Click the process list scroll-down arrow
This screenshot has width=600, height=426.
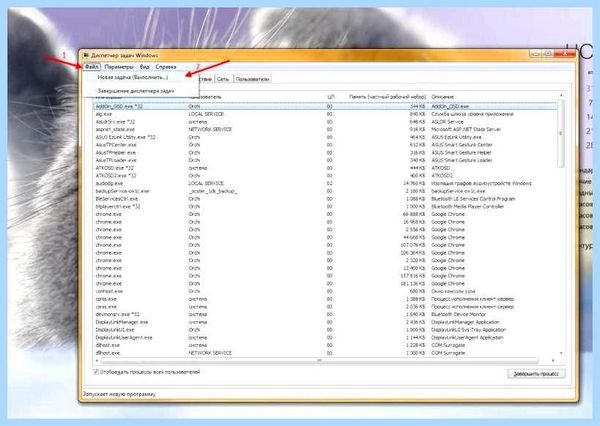tap(561, 353)
